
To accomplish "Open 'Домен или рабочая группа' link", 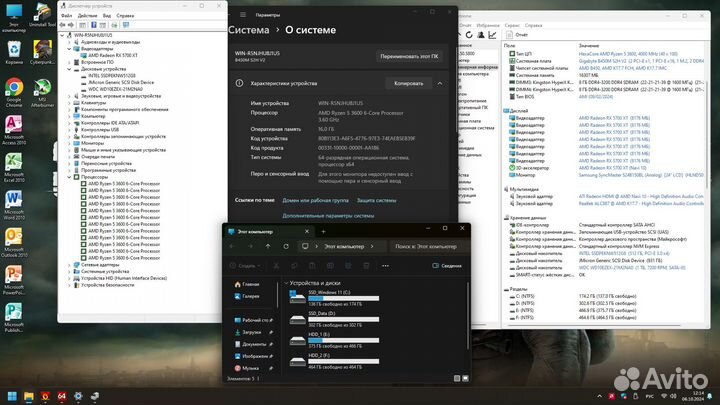I will click(x=315, y=201).
